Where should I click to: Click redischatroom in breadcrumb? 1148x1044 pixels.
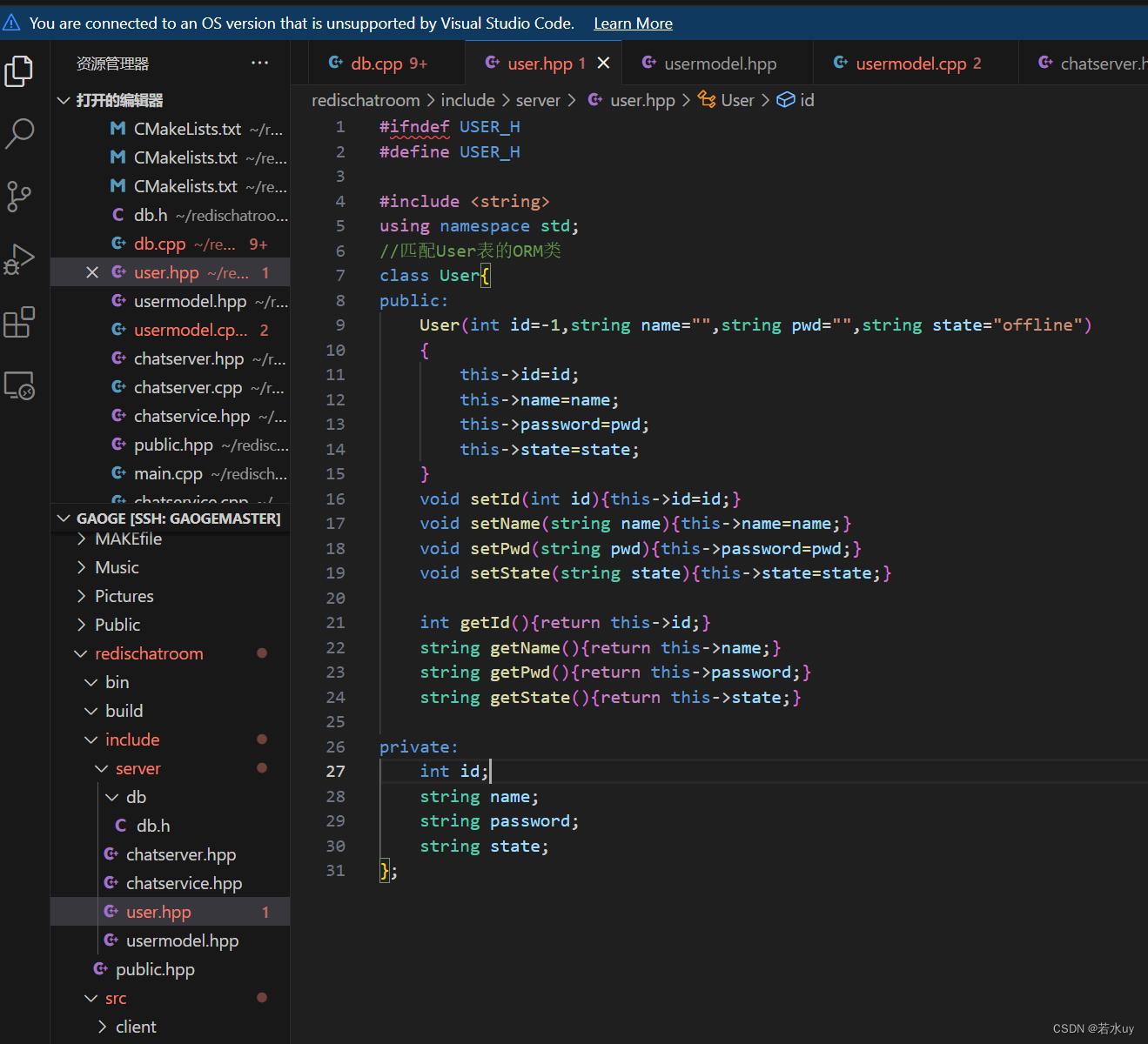(366, 100)
